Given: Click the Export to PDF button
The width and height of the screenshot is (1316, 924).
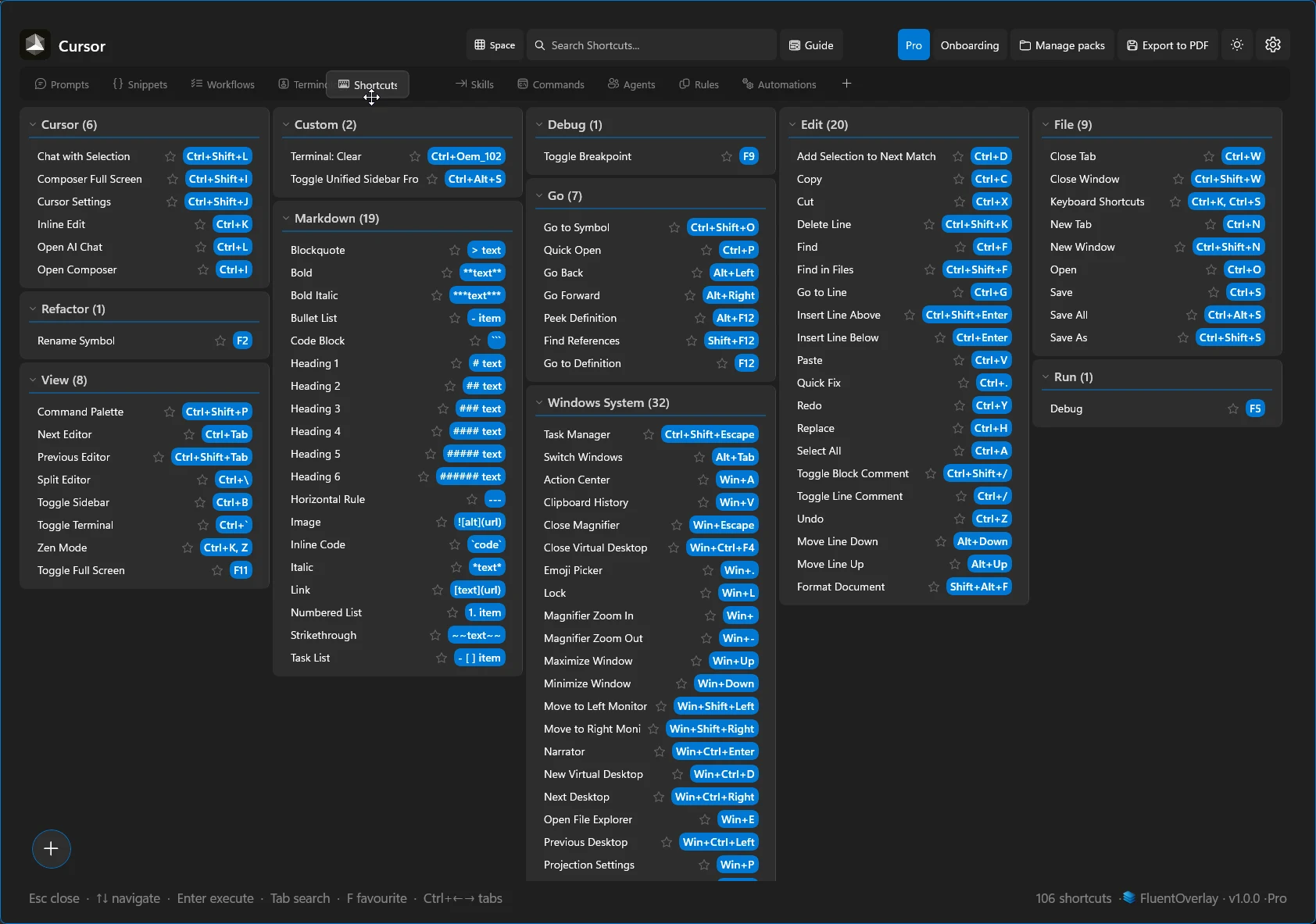Looking at the screenshot, I should [1168, 45].
